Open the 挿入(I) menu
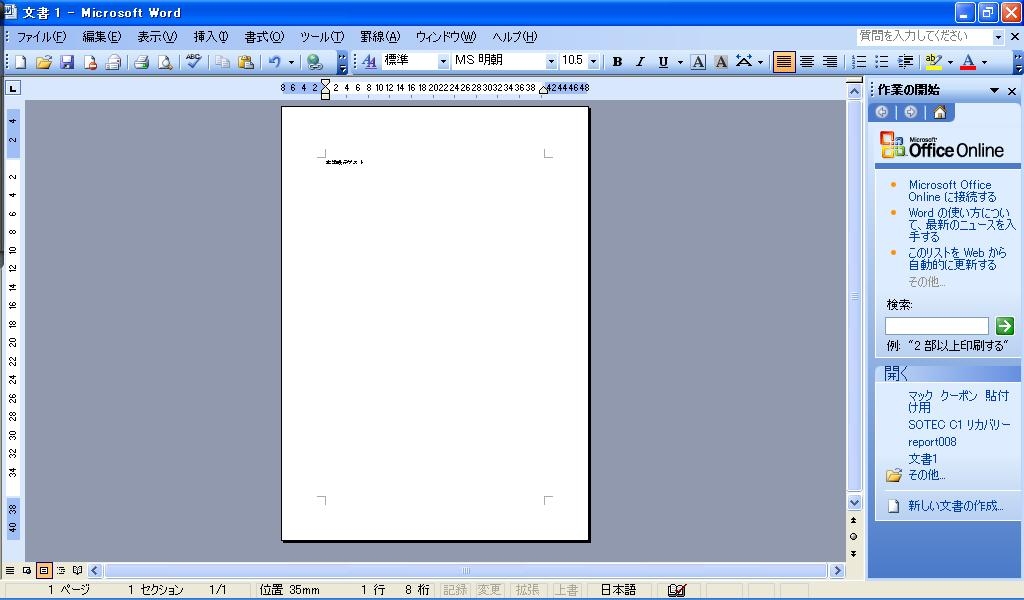1024x600 pixels. (210, 37)
